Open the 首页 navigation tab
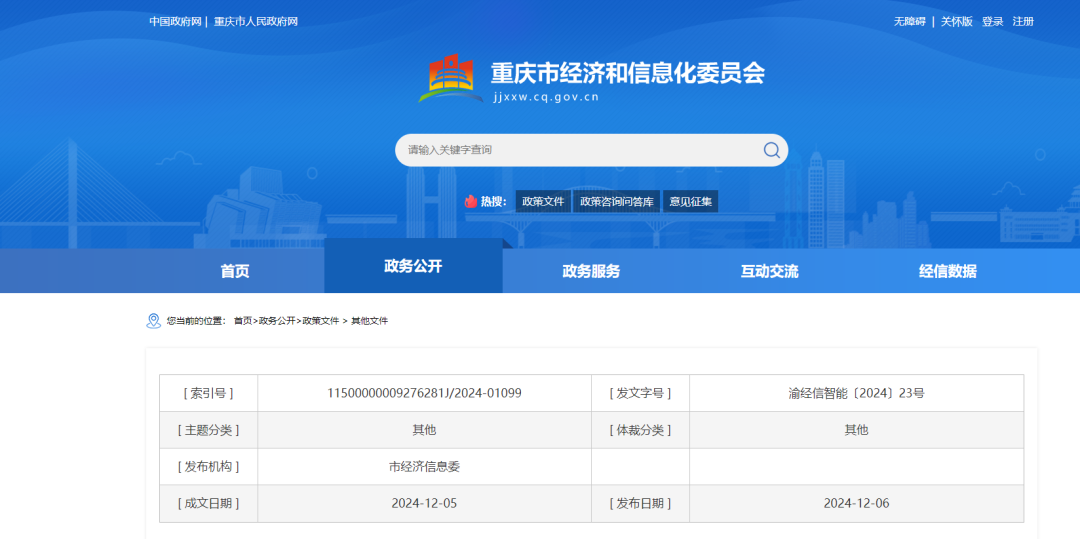Viewport: 1080px width, 539px height. pyautogui.click(x=235, y=271)
